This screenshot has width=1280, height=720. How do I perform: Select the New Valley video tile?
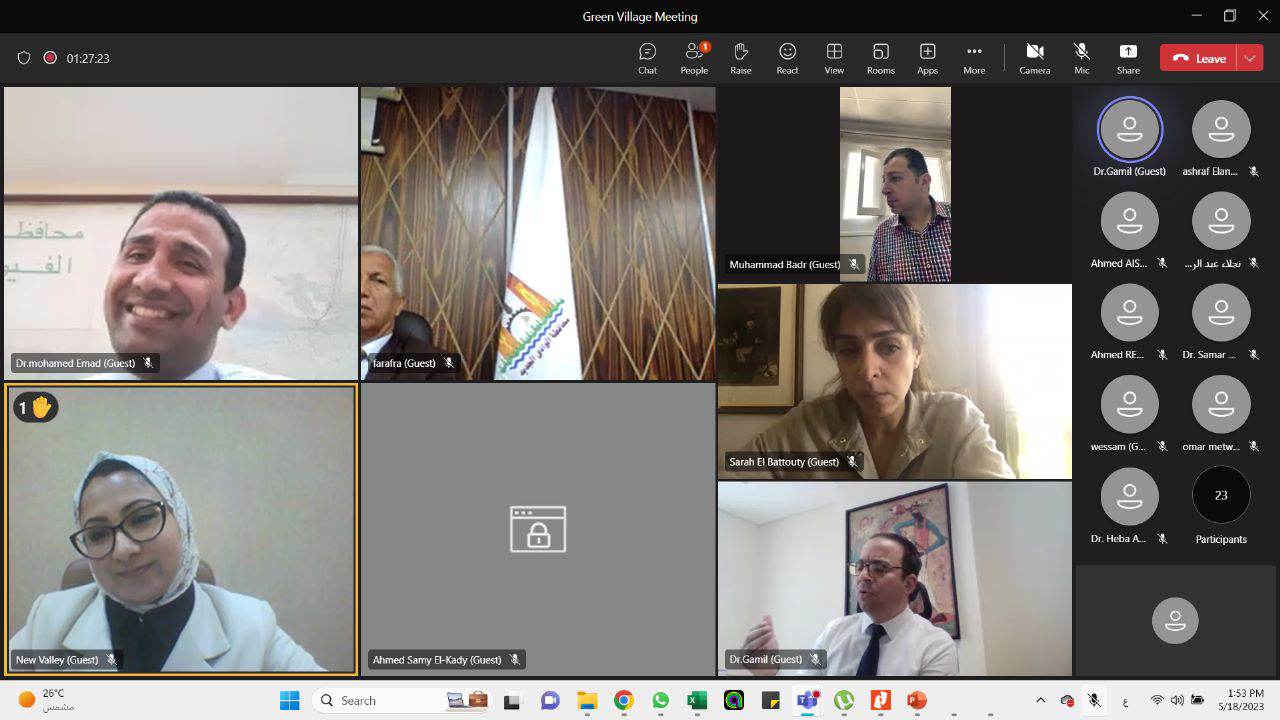pos(181,528)
